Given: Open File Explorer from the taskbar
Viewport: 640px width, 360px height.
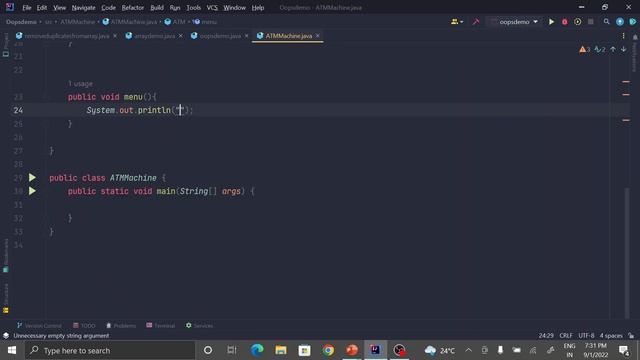Looking at the screenshot, I should coord(281,350).
